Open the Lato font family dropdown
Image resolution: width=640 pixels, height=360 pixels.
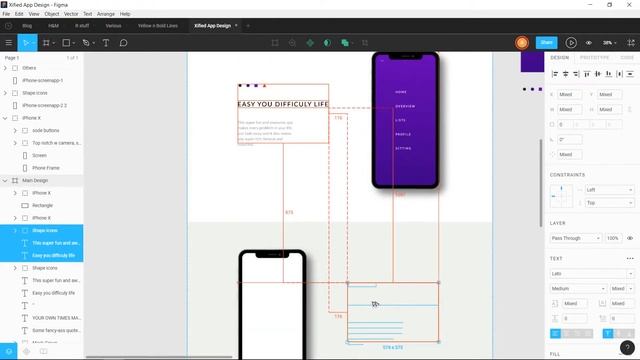coord(592,273)
